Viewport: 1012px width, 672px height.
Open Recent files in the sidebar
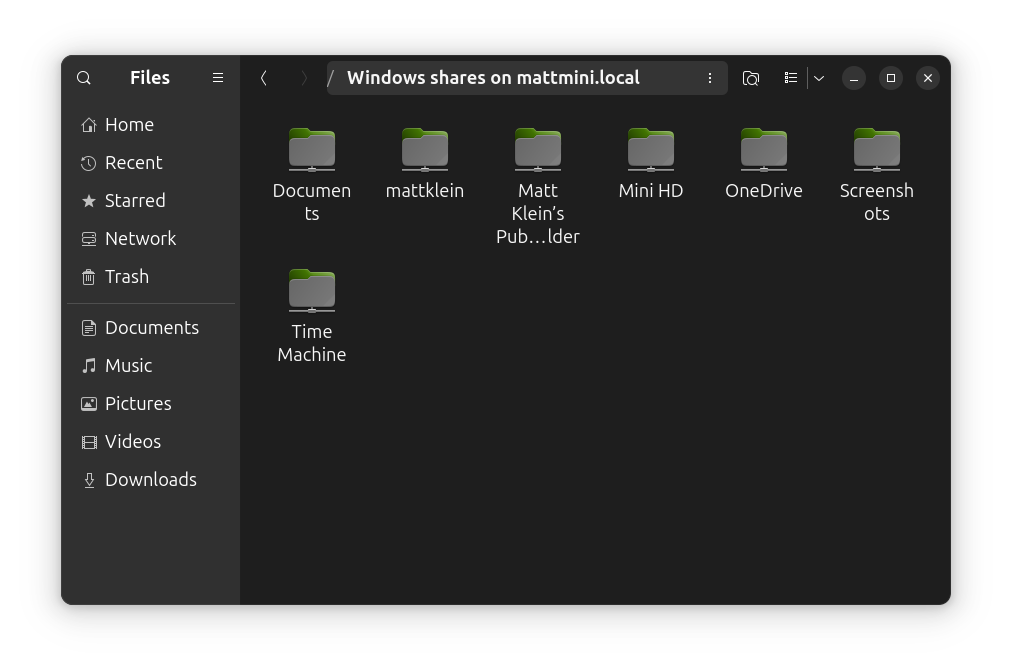click(133, 163)
